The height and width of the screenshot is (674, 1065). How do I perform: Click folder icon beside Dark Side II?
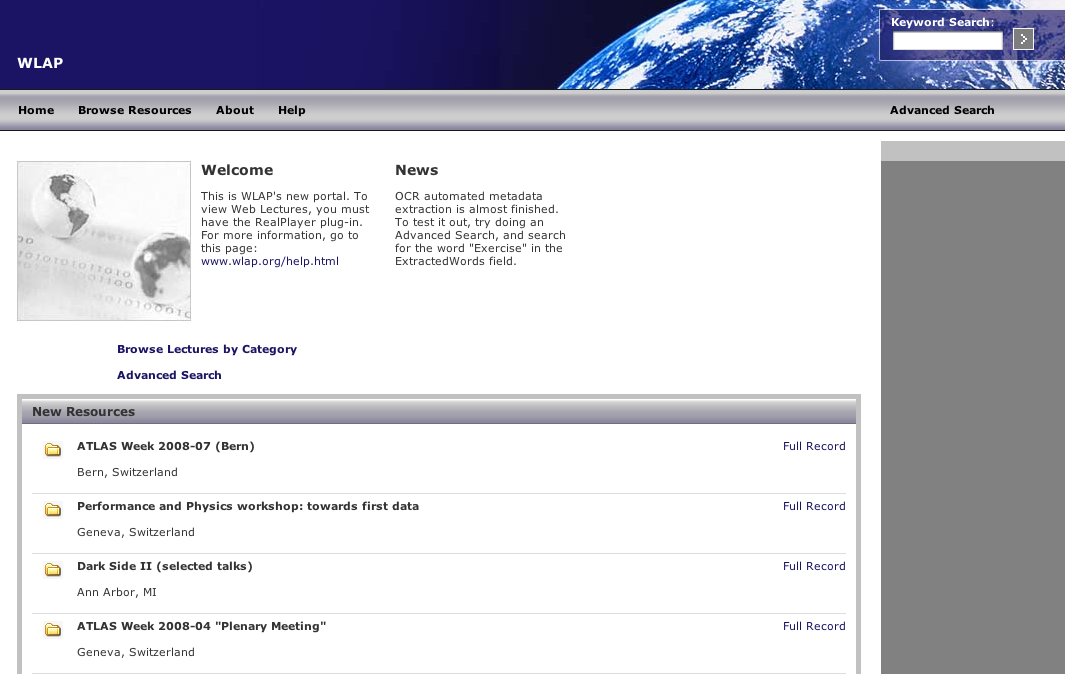(x=53, y=570)
